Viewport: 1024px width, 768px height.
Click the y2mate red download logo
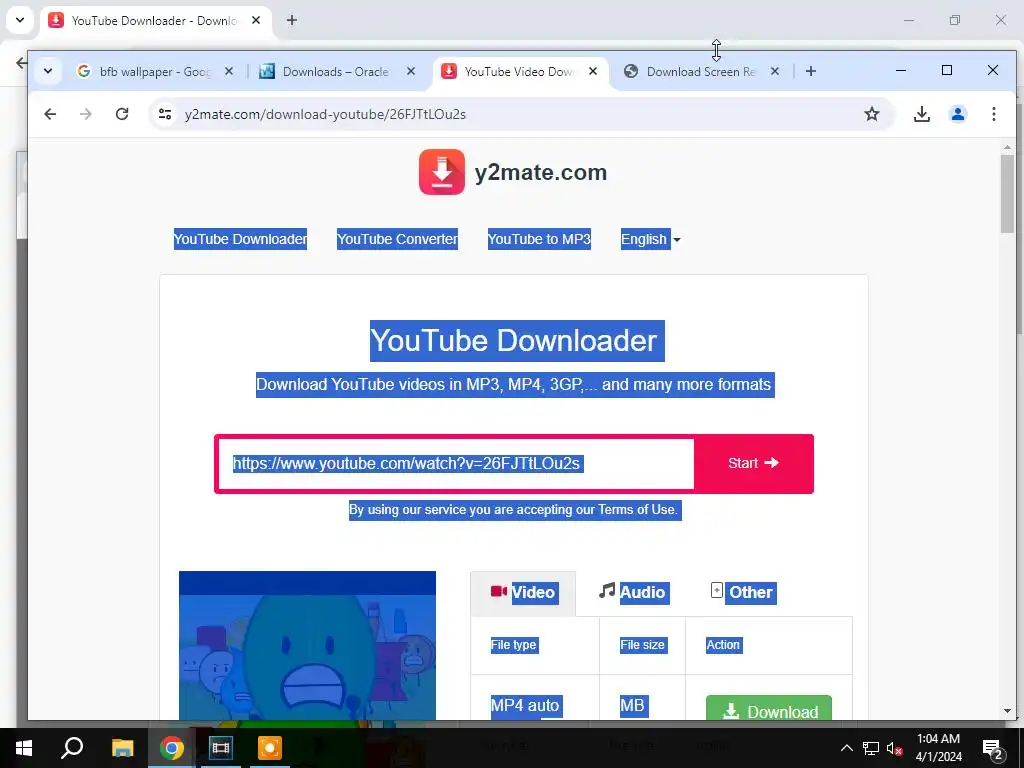pyautogui.click(x=442, y=172)
